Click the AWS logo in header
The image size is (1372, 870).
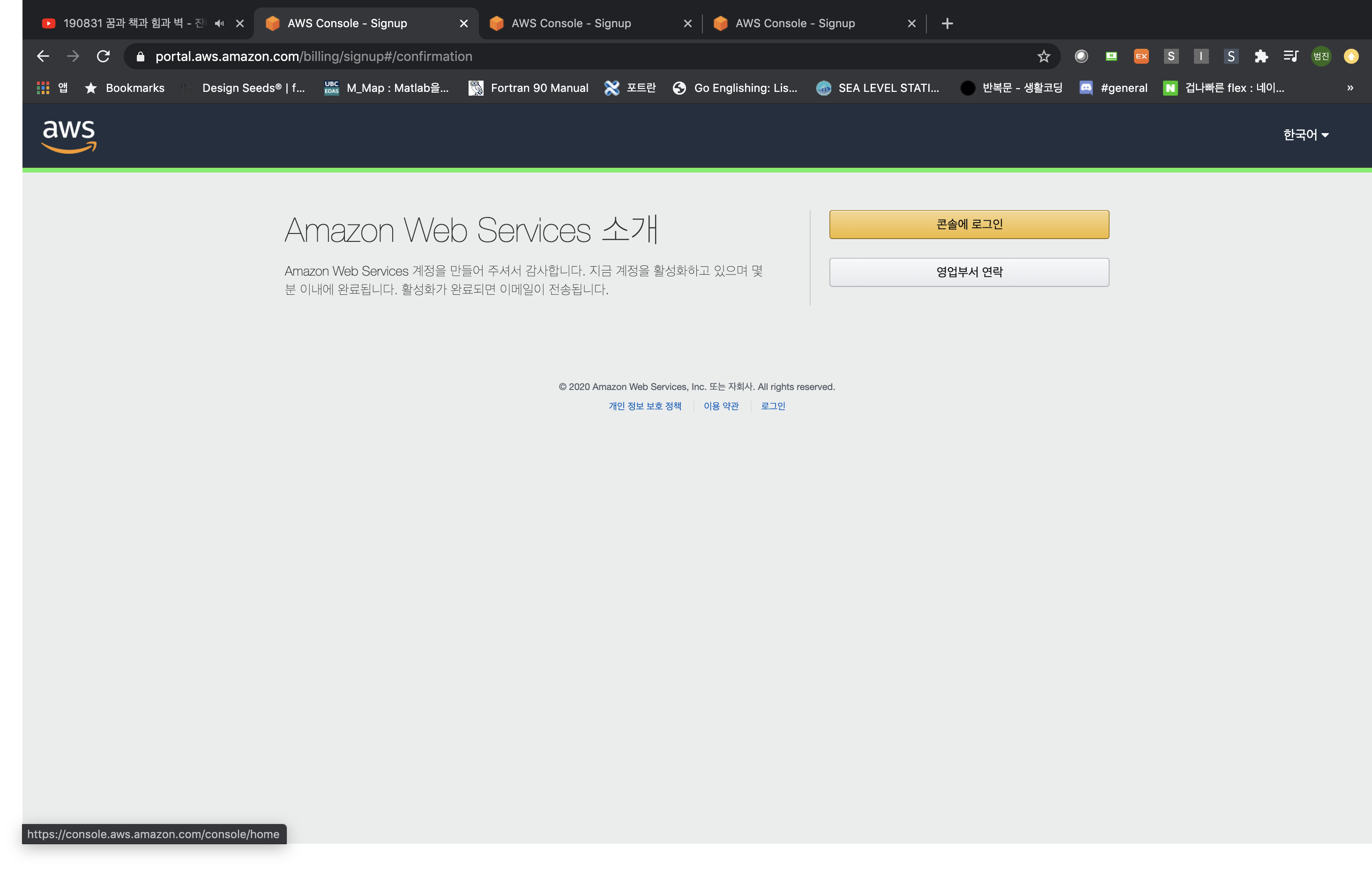coord(69,135)
